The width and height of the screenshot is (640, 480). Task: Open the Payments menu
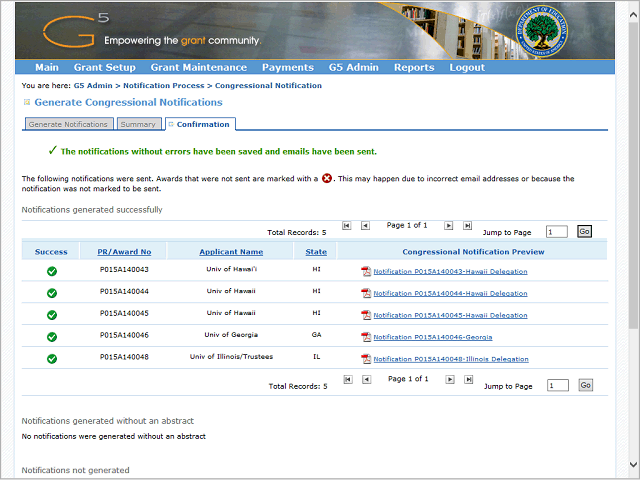(287, 68)
